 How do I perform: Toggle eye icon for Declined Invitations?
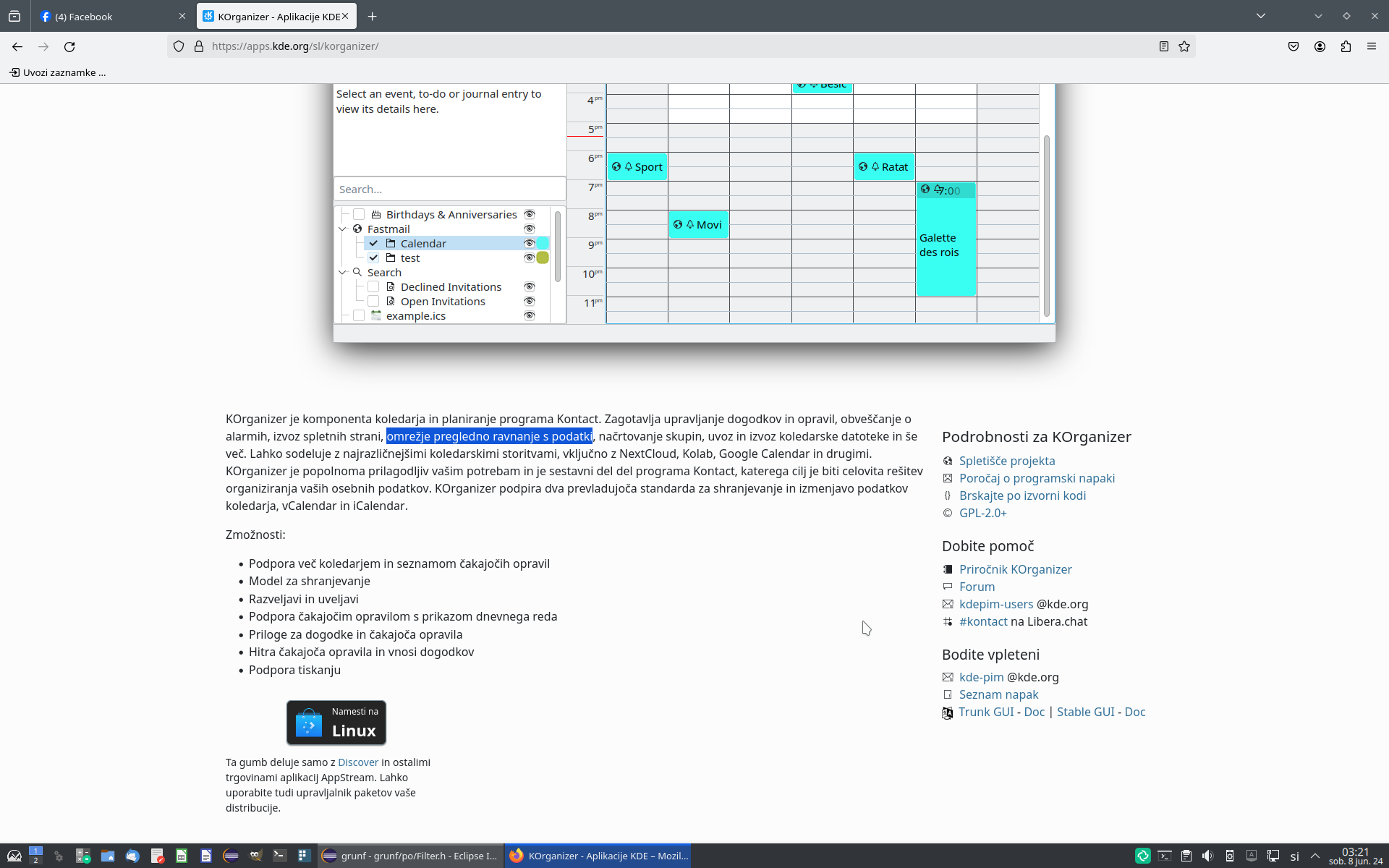[x=530, y=286]
